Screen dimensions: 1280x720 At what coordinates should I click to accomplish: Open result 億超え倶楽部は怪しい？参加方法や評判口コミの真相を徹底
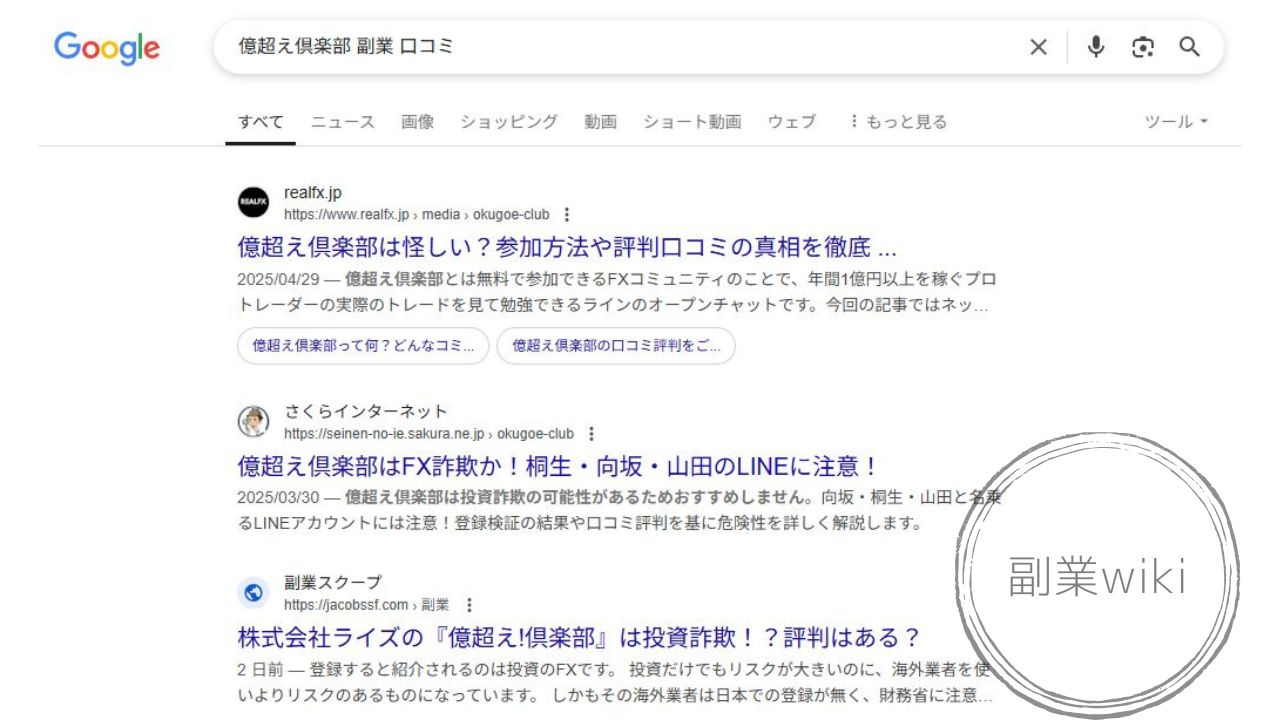point(567,247)
